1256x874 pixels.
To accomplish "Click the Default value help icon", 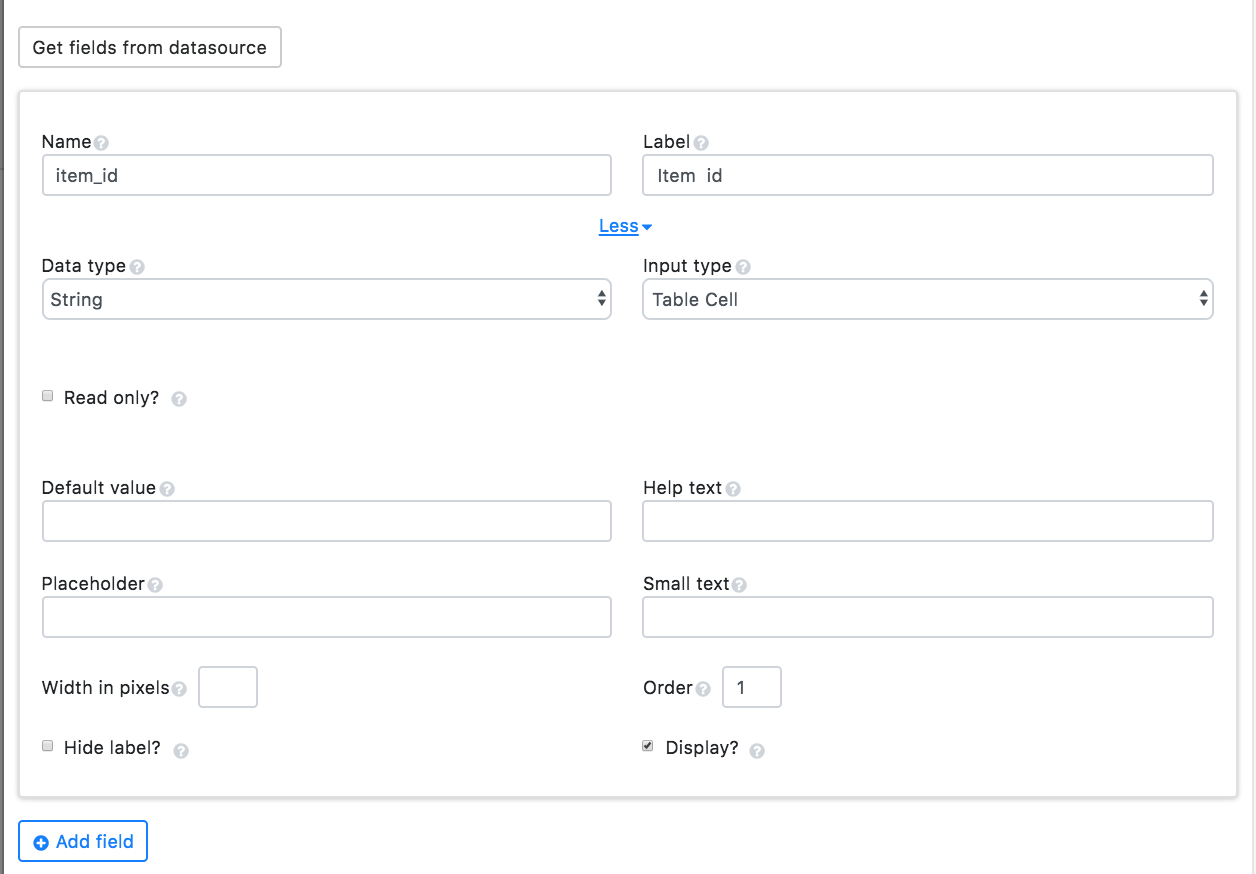I will (x=167, y=489).
